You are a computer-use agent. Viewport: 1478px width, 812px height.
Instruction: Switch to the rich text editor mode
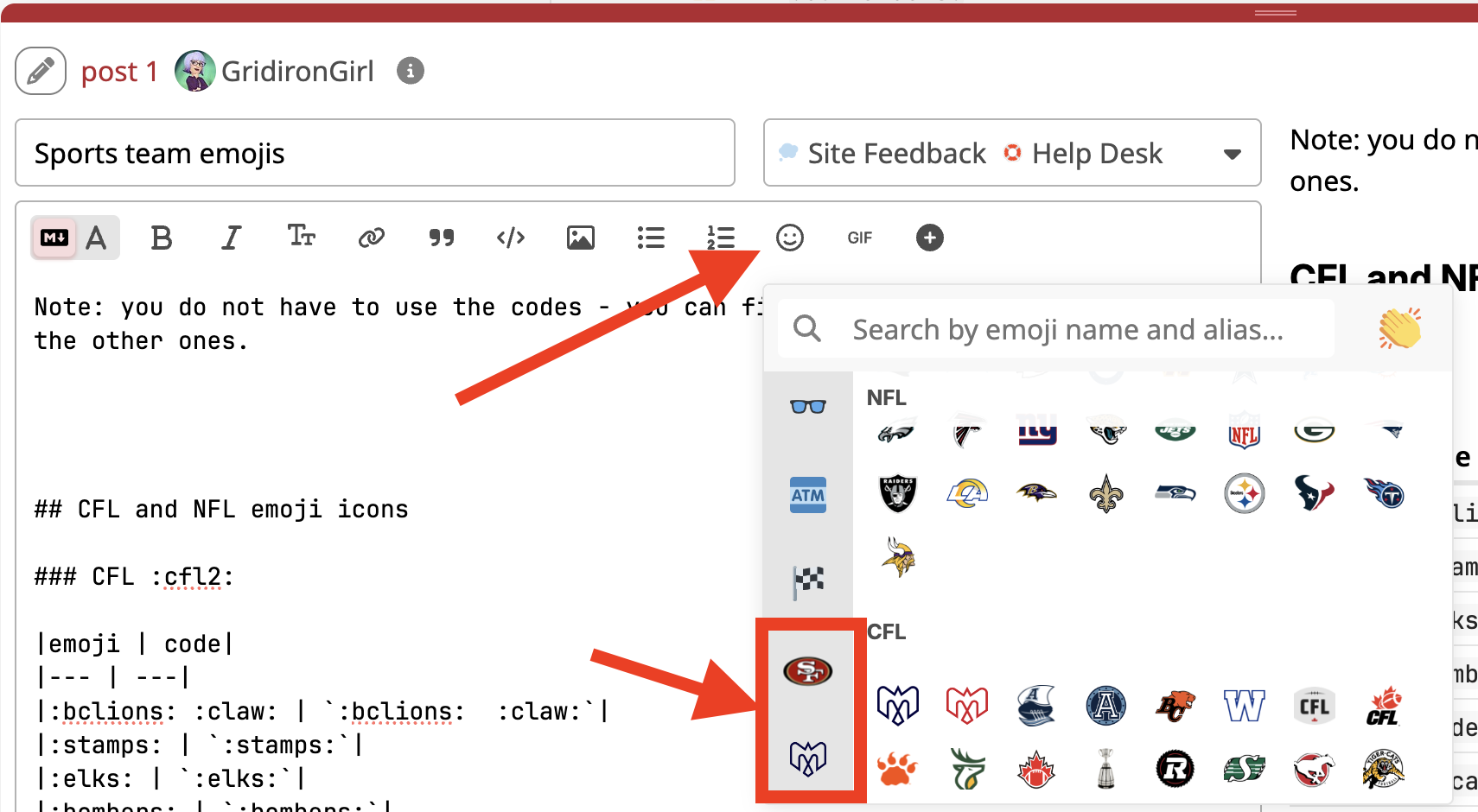[97, 238]
